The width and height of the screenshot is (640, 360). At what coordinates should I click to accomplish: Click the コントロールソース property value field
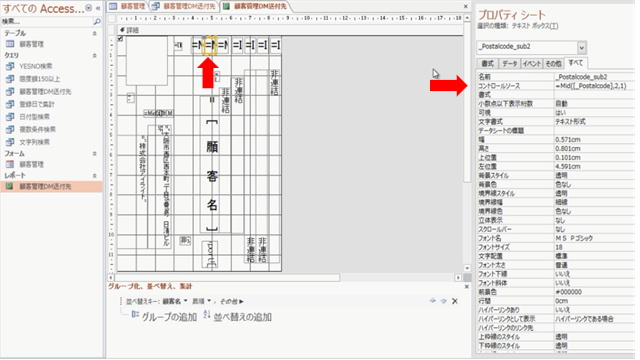[x=594, y=86]
